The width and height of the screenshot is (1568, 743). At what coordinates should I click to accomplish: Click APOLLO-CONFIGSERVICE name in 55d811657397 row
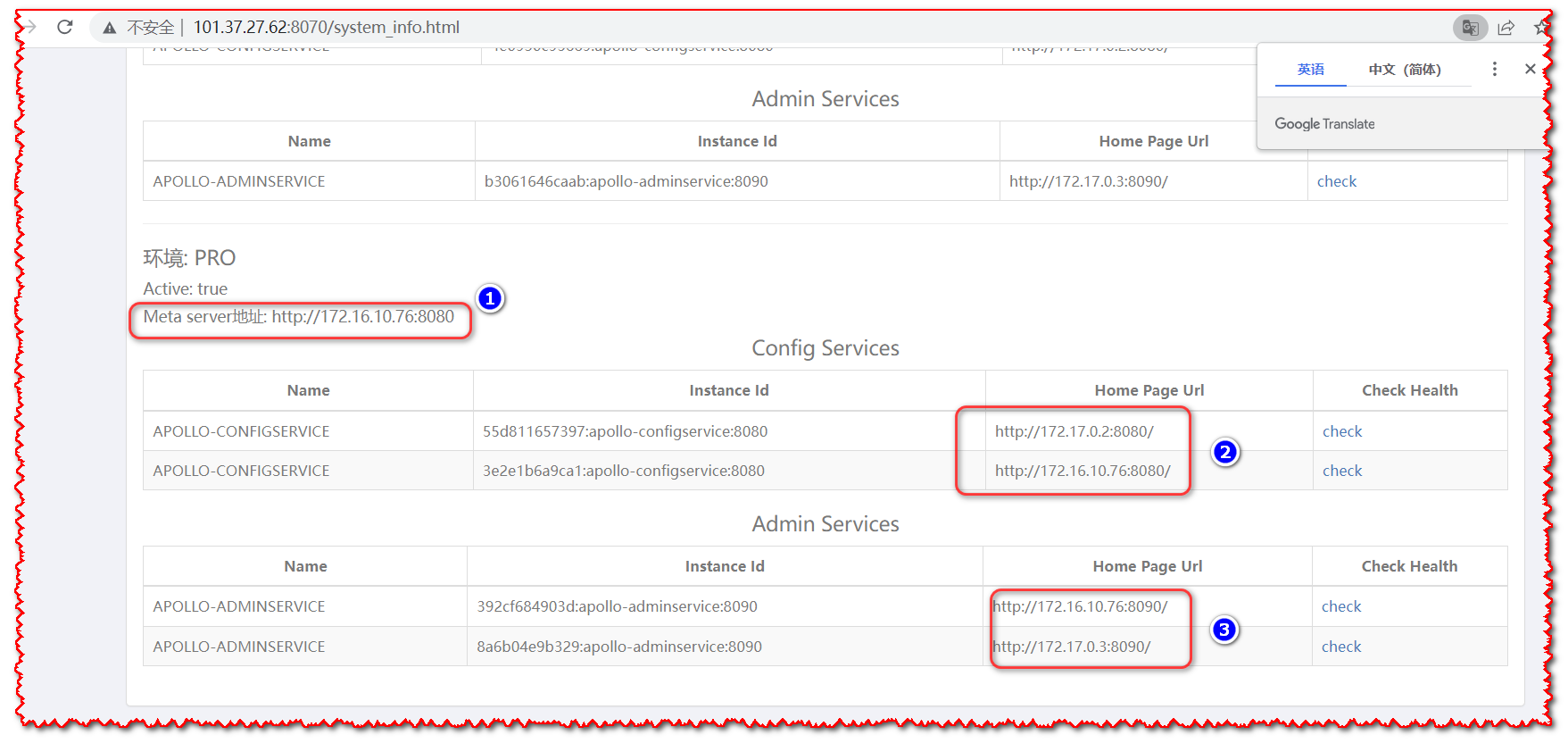click(241, 431)
